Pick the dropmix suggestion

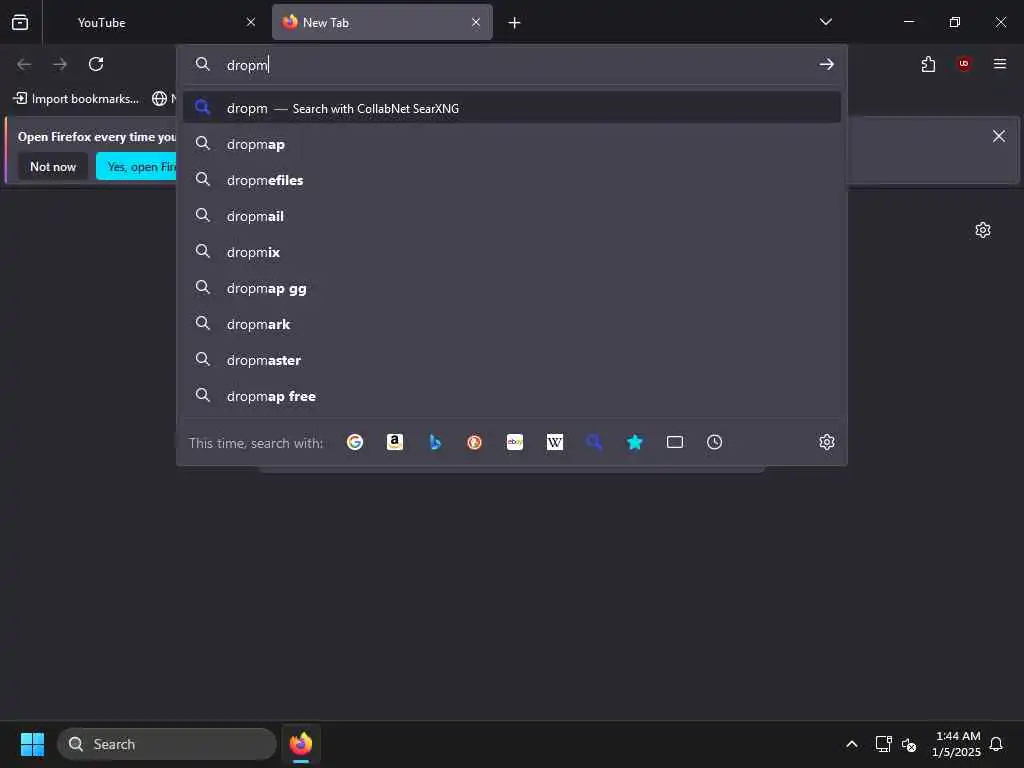(512, 251)
